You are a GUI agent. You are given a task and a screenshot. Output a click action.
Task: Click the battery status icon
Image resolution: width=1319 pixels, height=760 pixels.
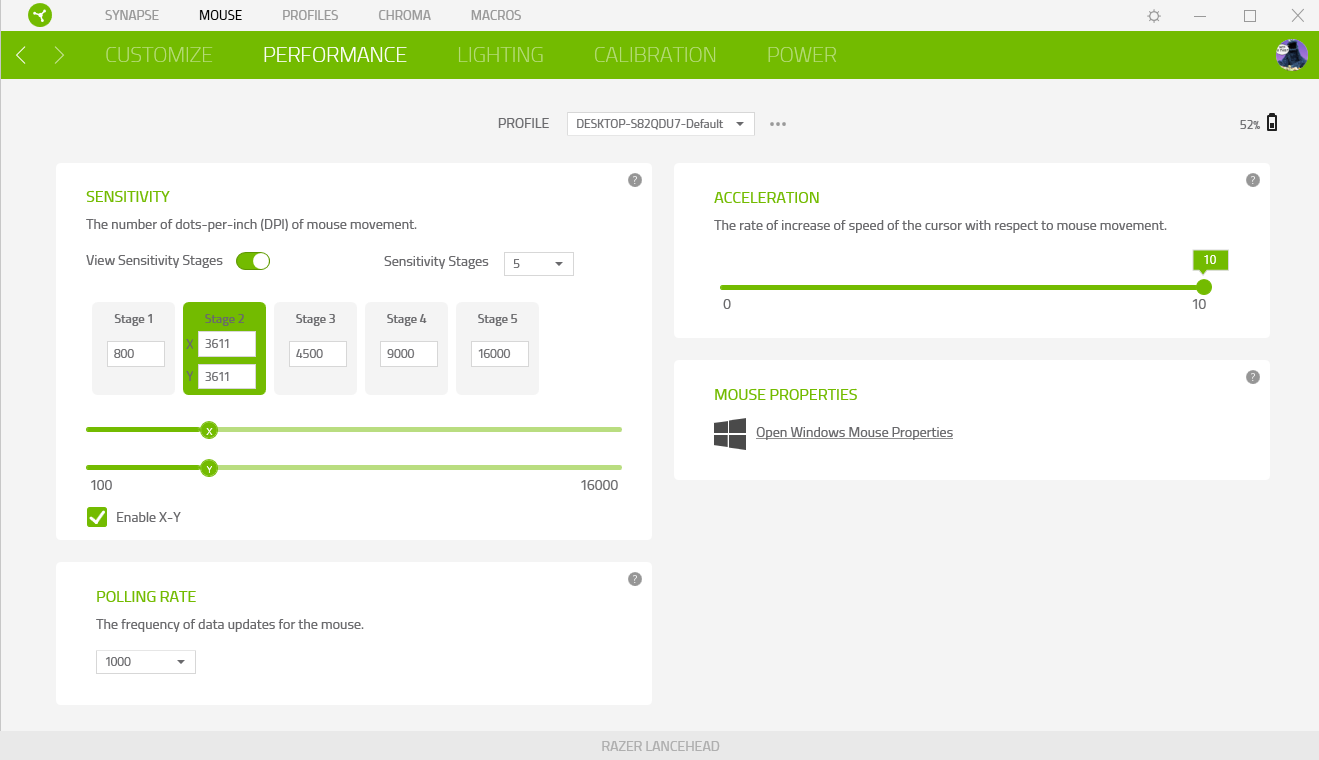pos(1272,123)
